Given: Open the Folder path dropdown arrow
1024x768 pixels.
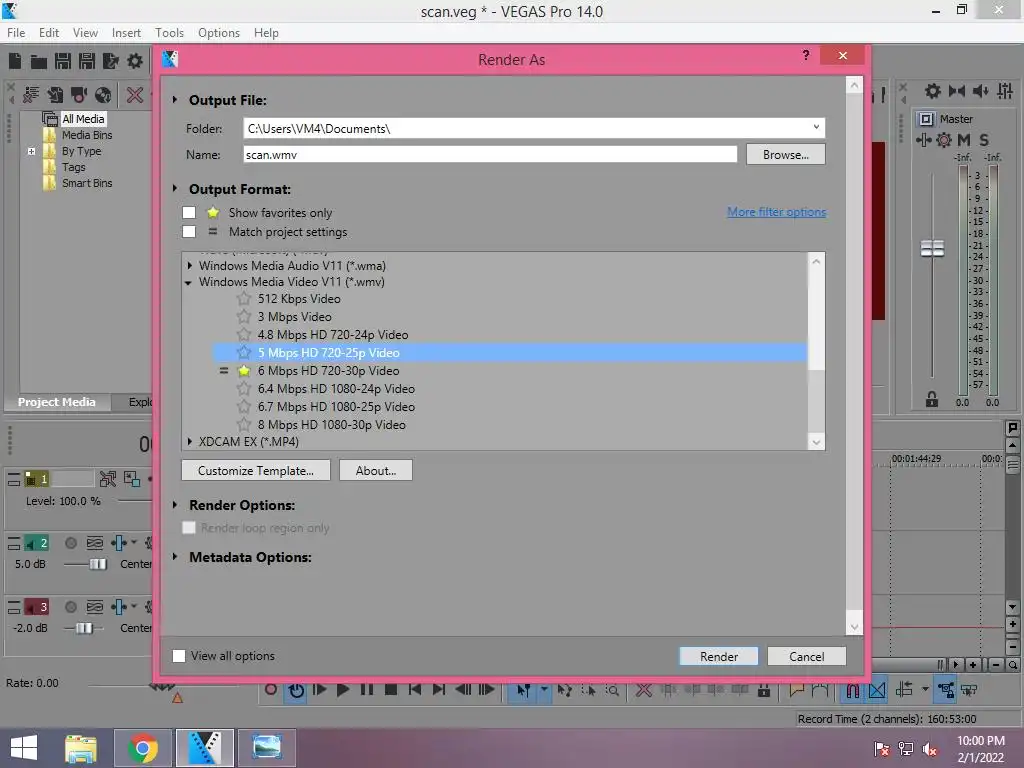Looking at the screenshot, I should pyautogui.click(x=816, y=127).
